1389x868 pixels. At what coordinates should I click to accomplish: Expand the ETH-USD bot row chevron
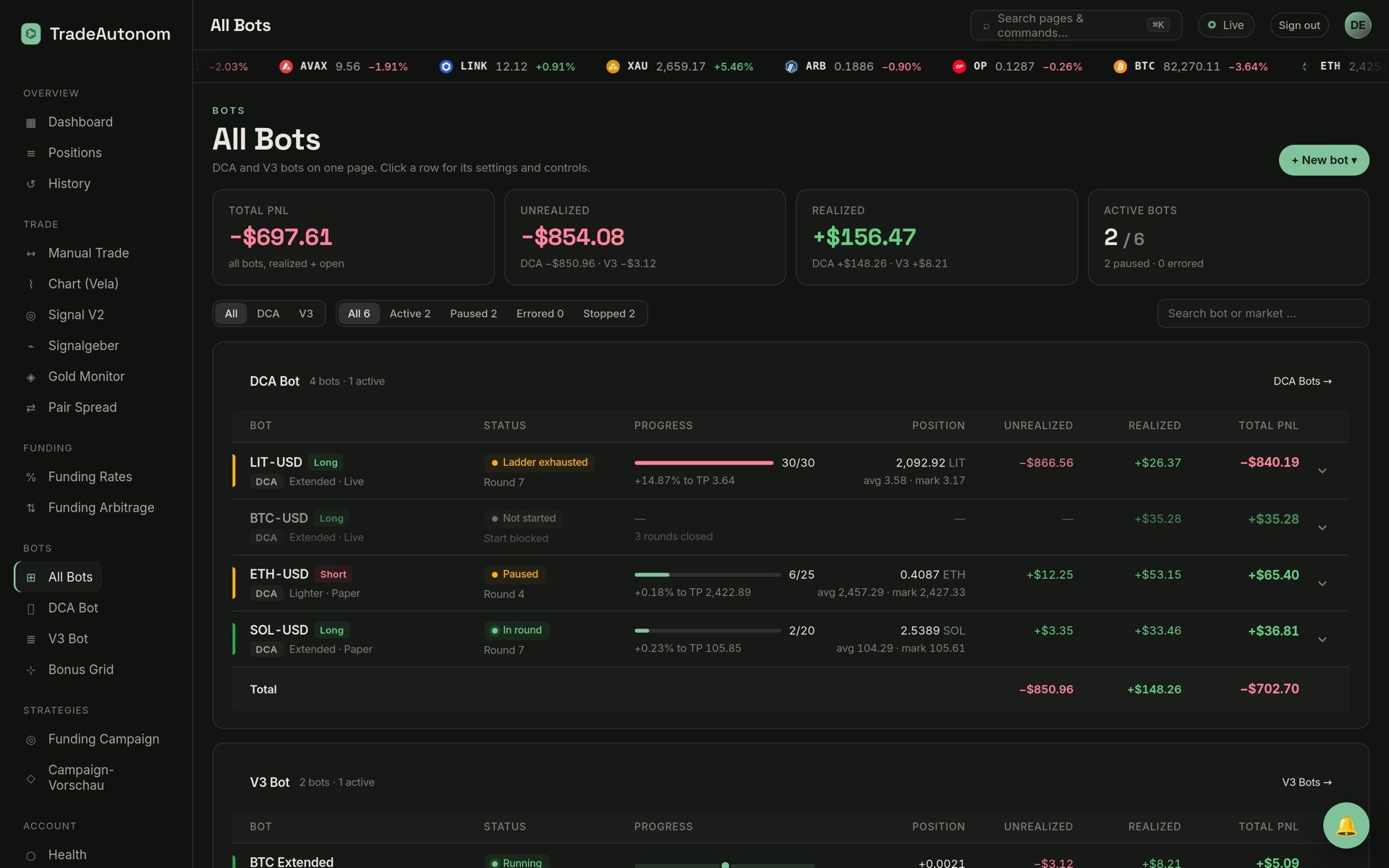[1322, 584]
